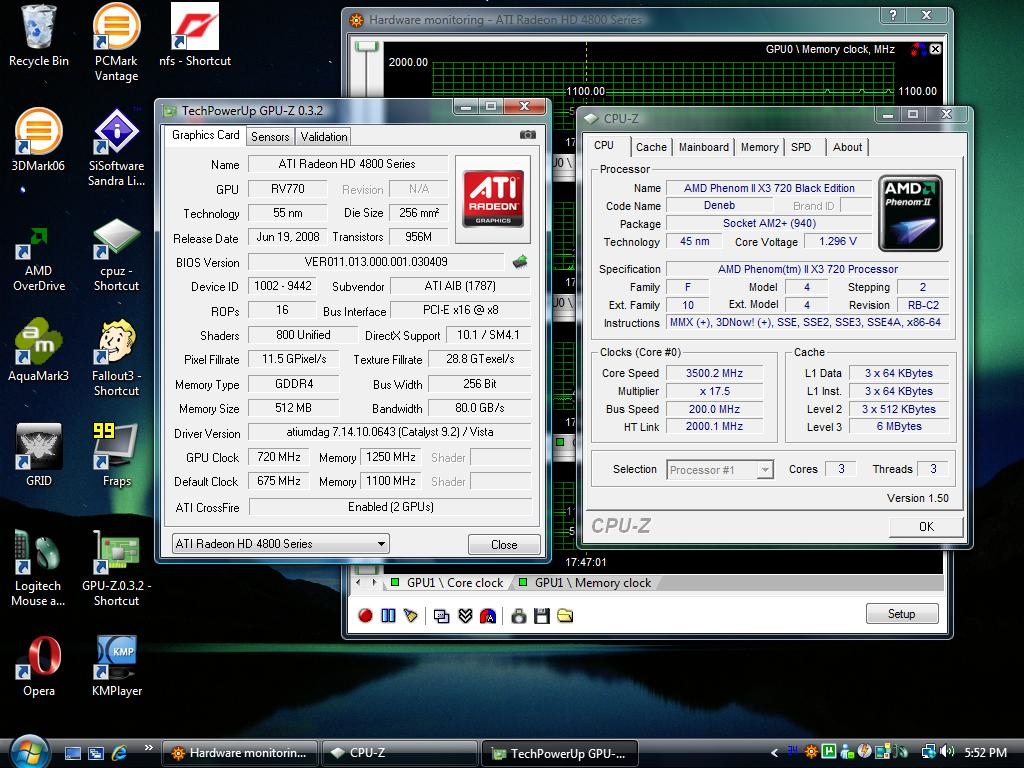Click the Close button in GPU-Z
Image resolution: width=1024 pixels, height=768 pixels.
[x=504, y=545]
